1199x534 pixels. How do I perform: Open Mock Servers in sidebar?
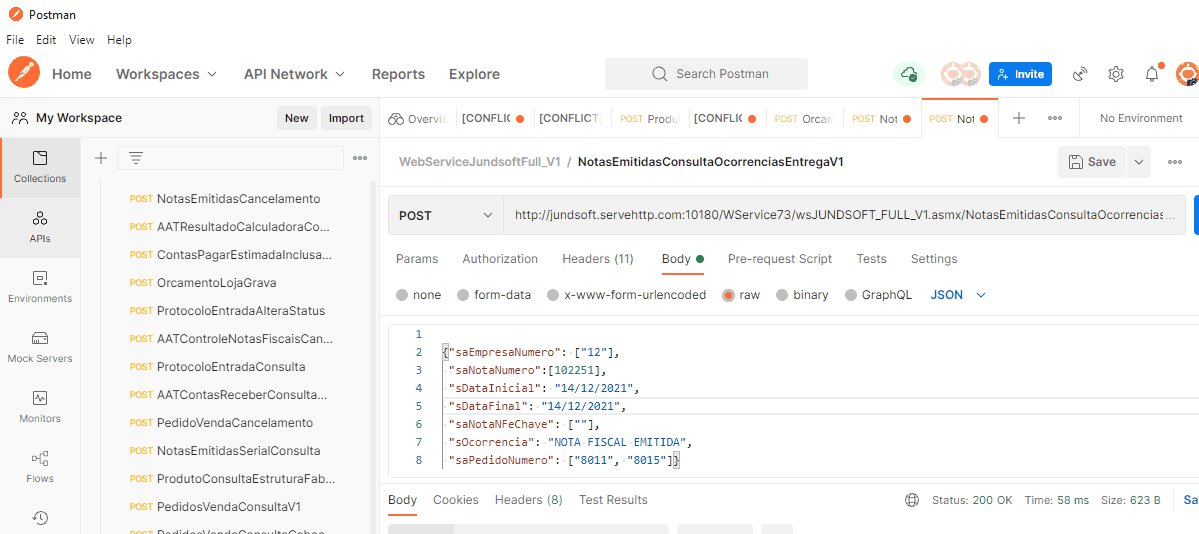tap(40, 347)
